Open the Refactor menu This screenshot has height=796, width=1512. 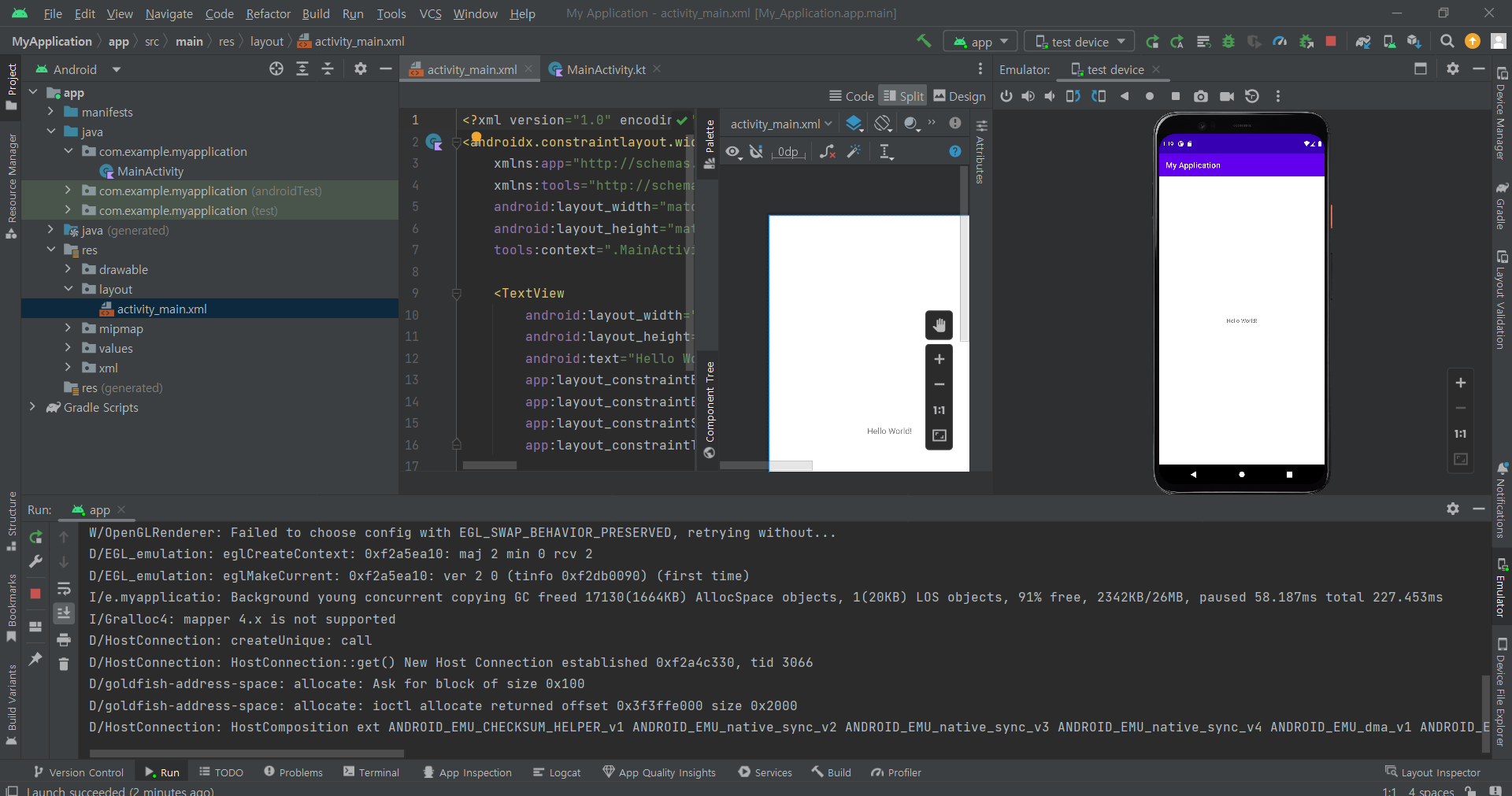tap(268, 13)
